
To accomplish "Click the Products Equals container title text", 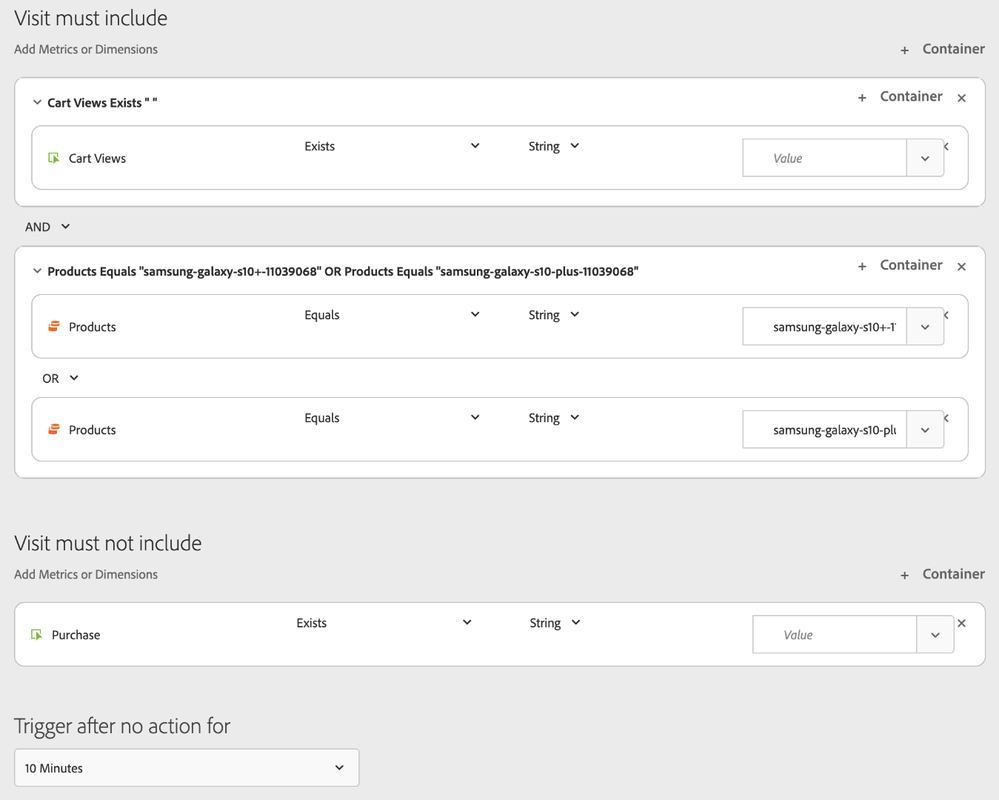I will 343,271.
